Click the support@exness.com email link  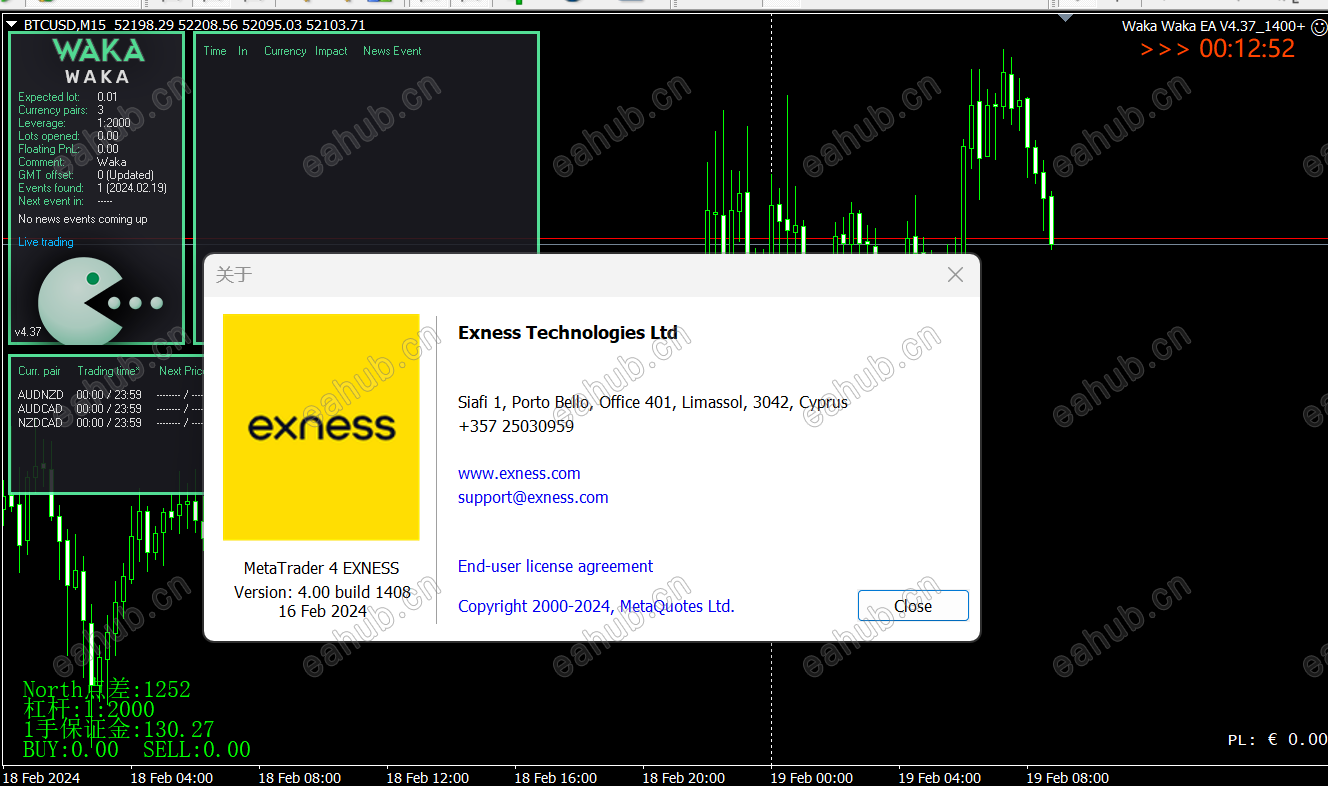(x=533, y=498)
